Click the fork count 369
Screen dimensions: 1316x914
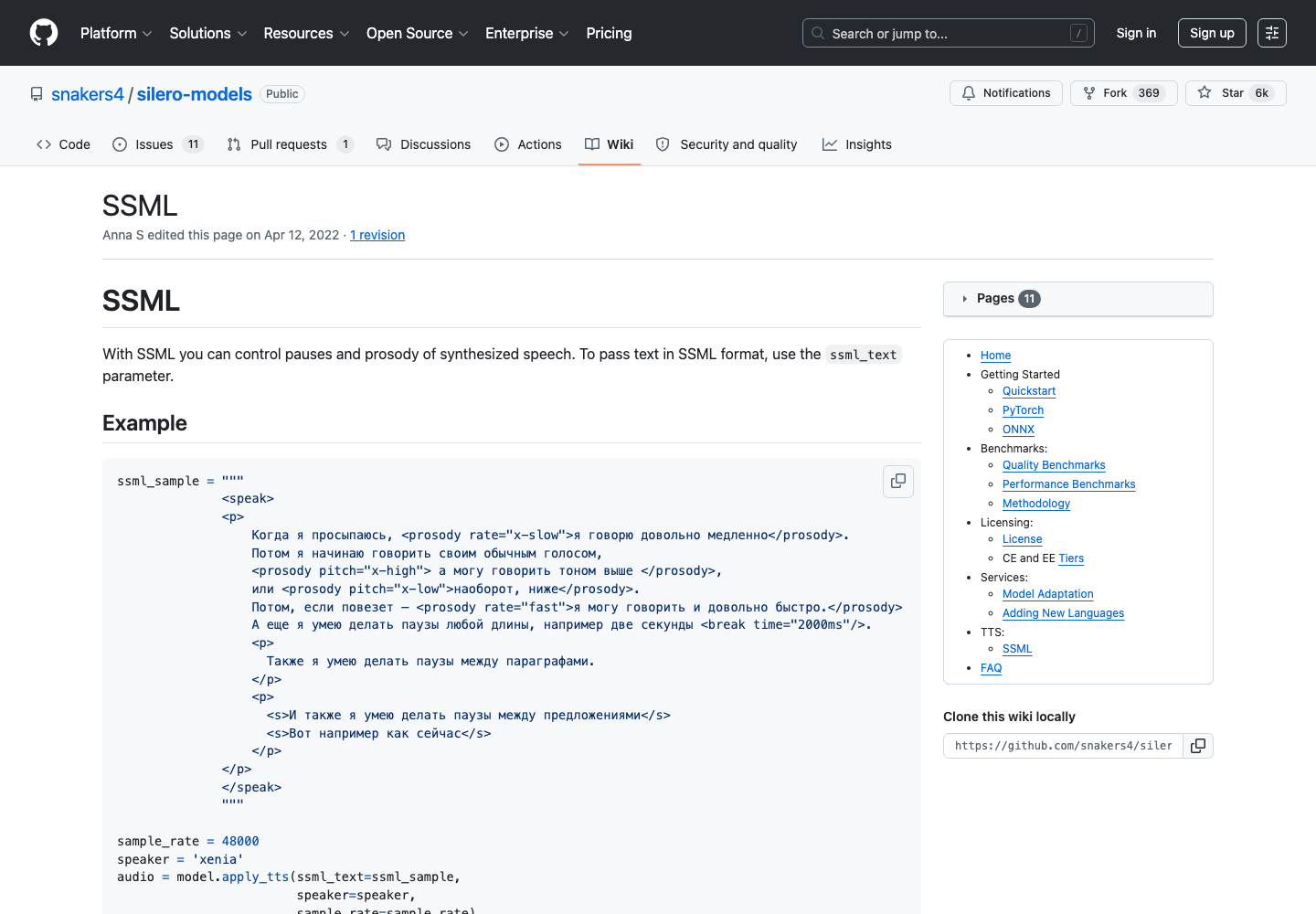click(1149, 93)
